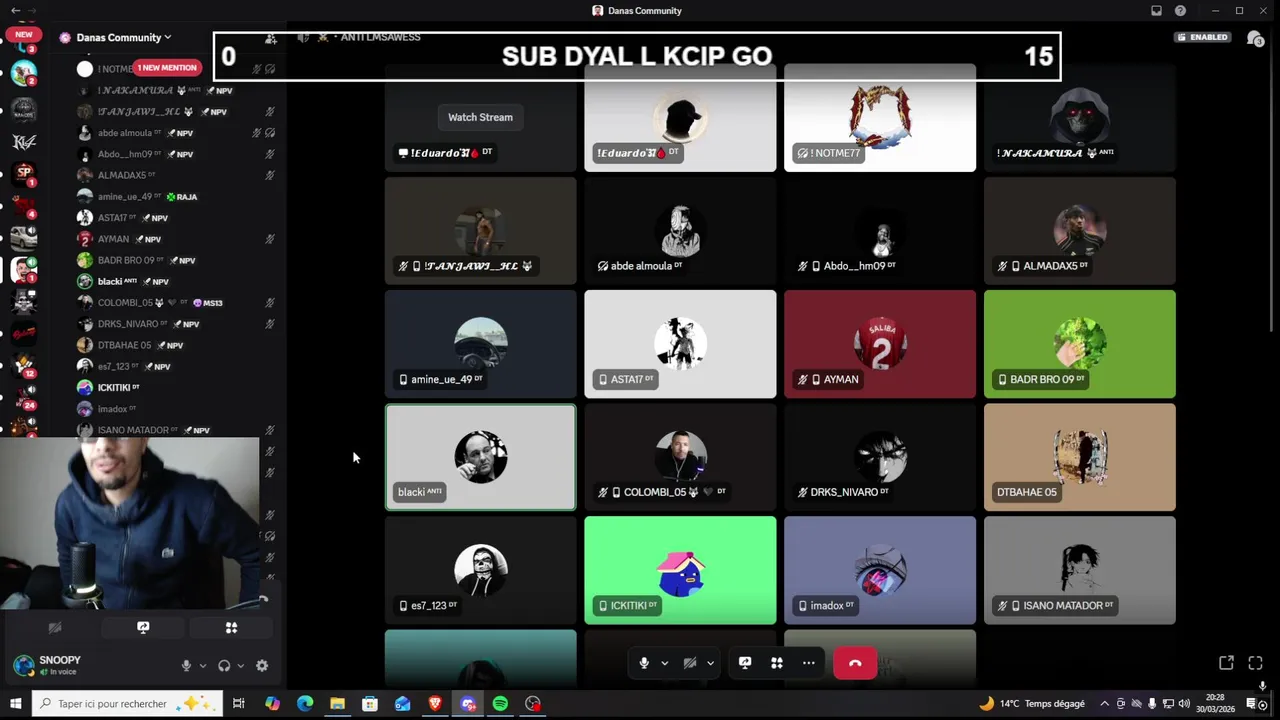
Task: Open server with SP logo icon
Action: (24, 173)
